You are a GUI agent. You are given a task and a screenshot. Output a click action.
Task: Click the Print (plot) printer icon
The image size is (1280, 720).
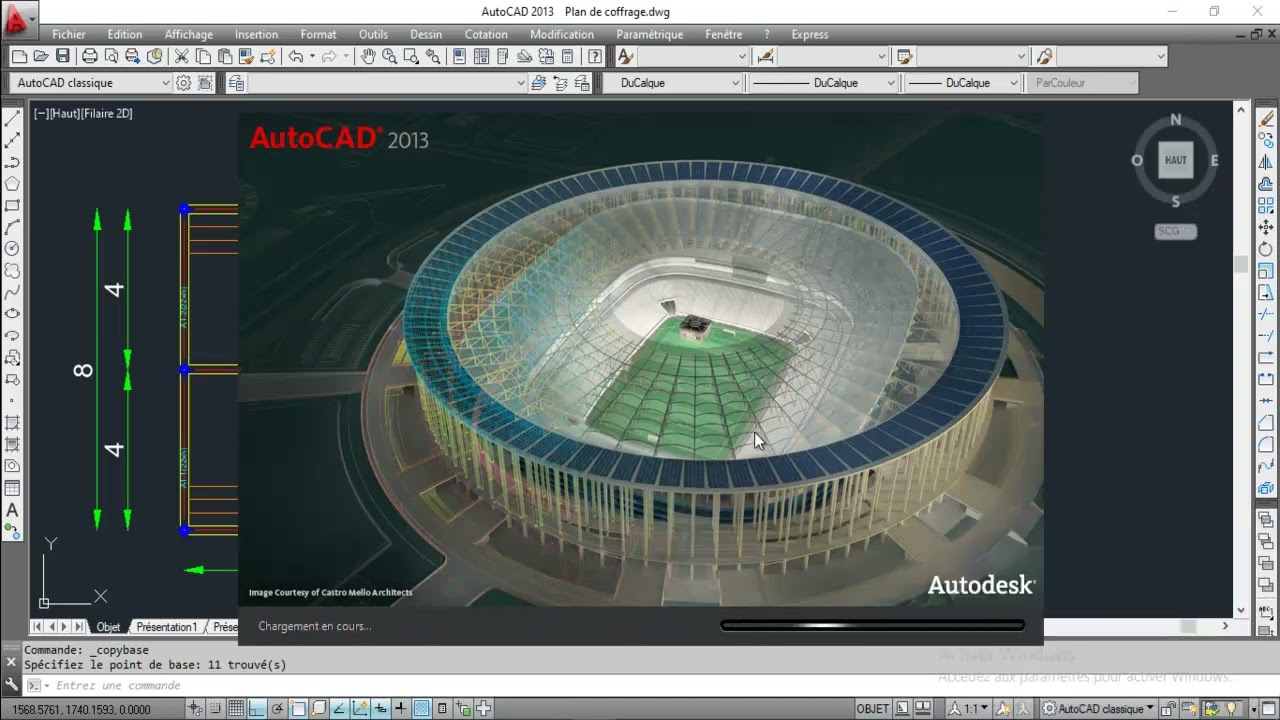pos(90,57)
